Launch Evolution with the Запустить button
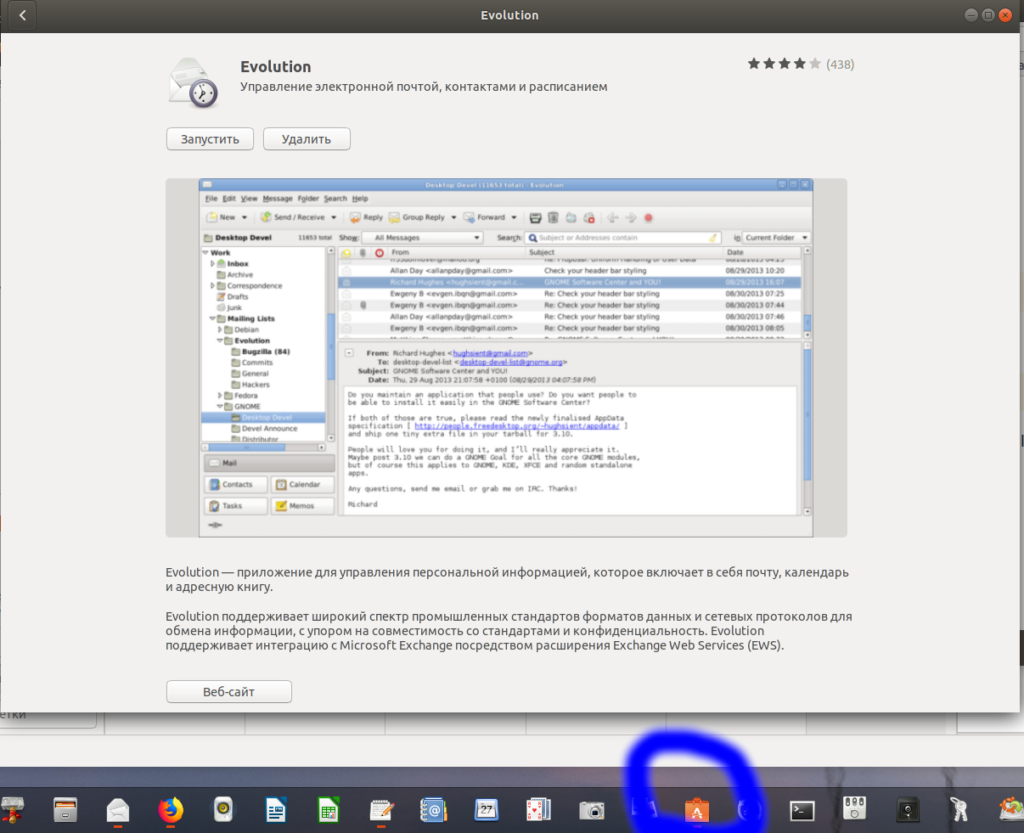Viewport: 1024px width, 833px height. point(210,139)
